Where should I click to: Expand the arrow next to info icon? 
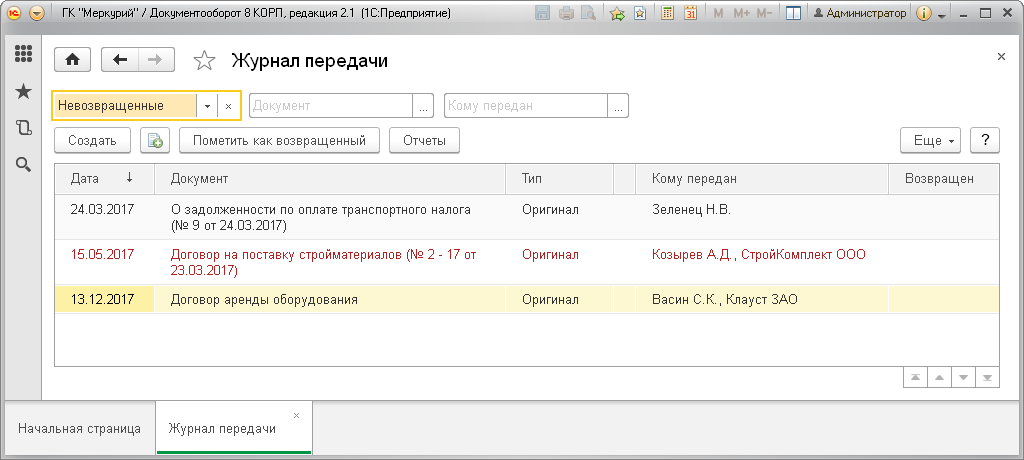(942, 15)
